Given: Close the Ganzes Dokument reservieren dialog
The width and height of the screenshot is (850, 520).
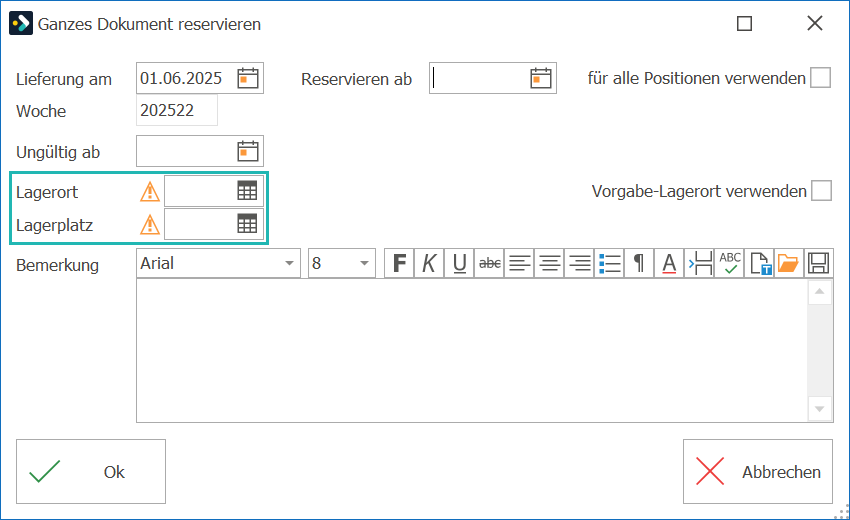Looking at the screenshot, I should tap(815, 23).
